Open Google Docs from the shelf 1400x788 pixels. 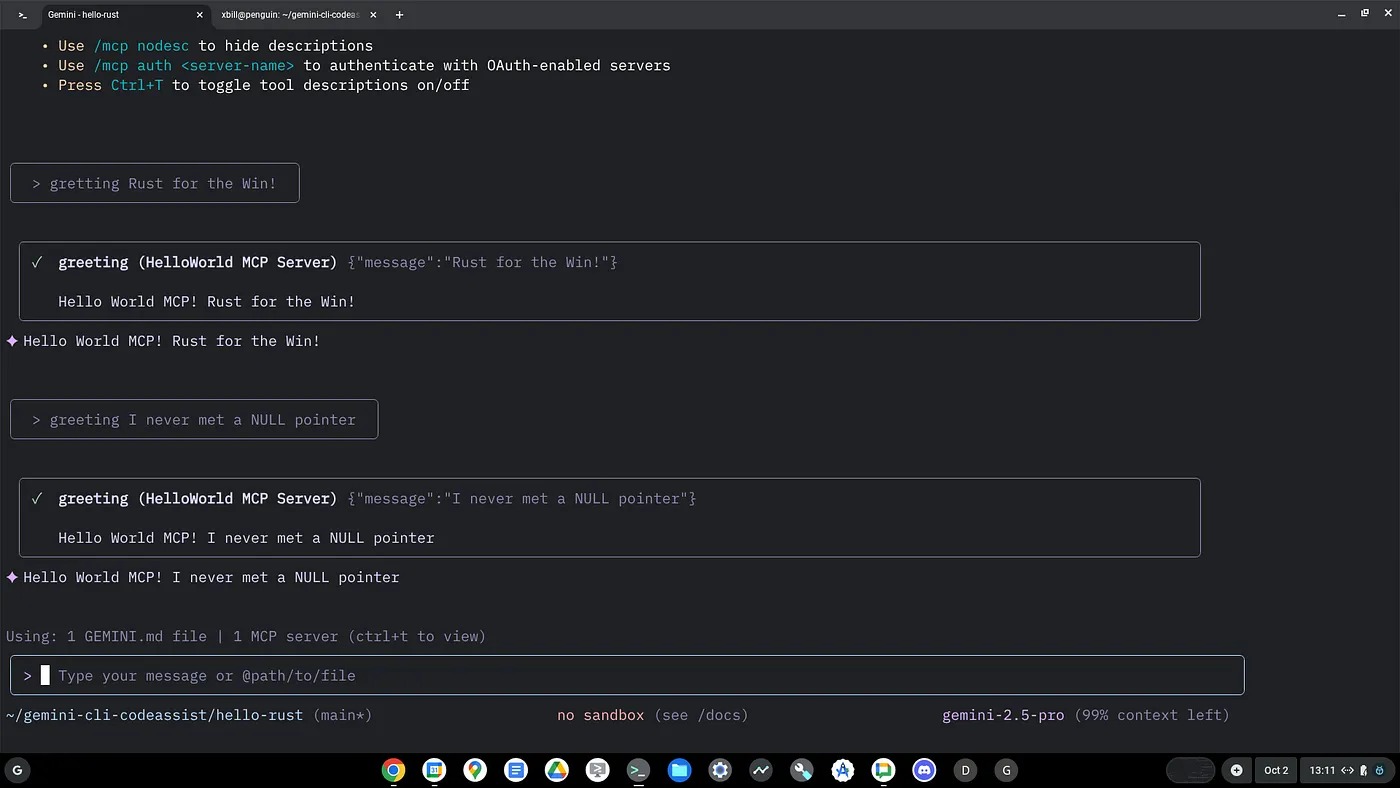point(516,770)
